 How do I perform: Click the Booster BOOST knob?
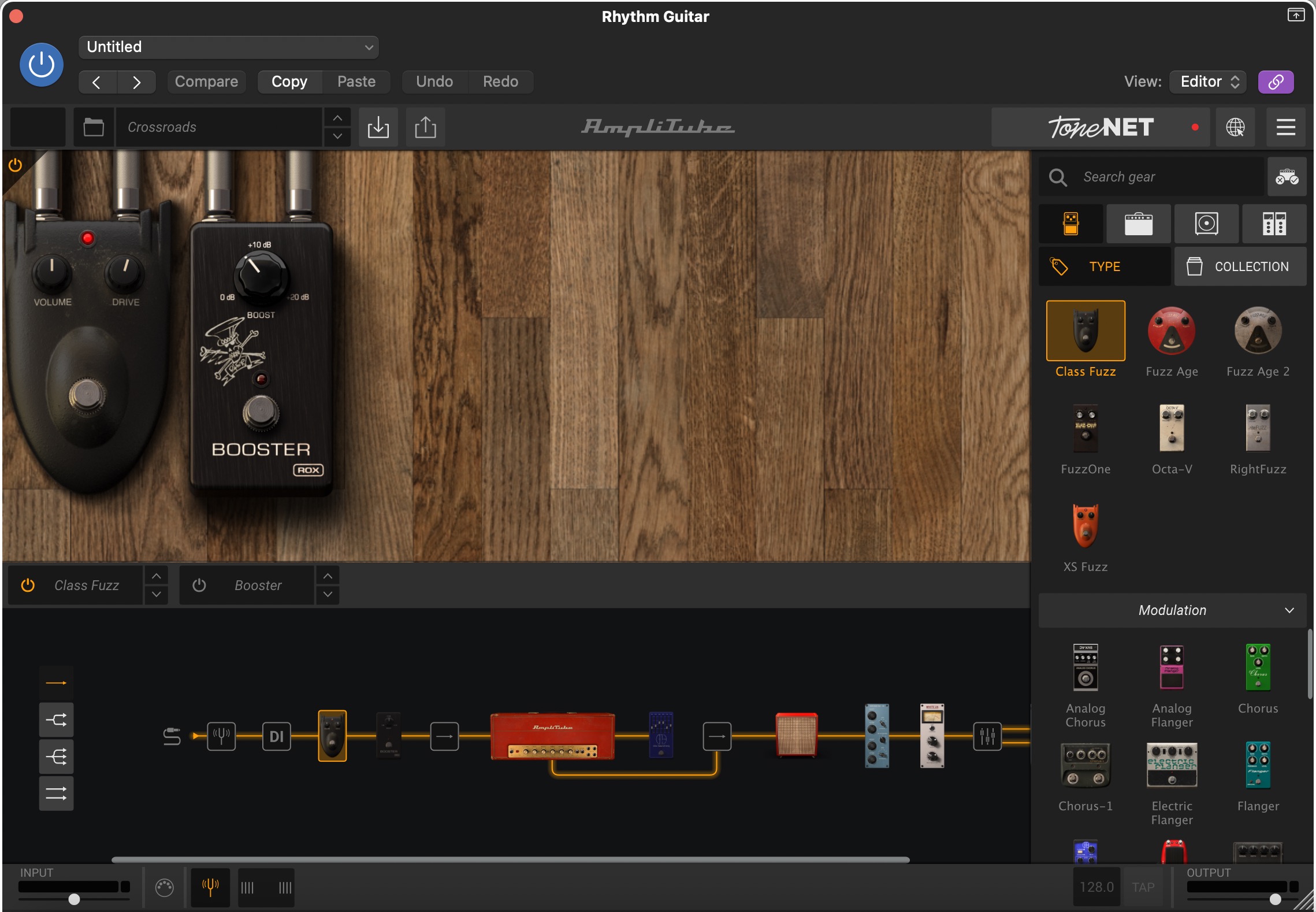click(x=260, y=276)
